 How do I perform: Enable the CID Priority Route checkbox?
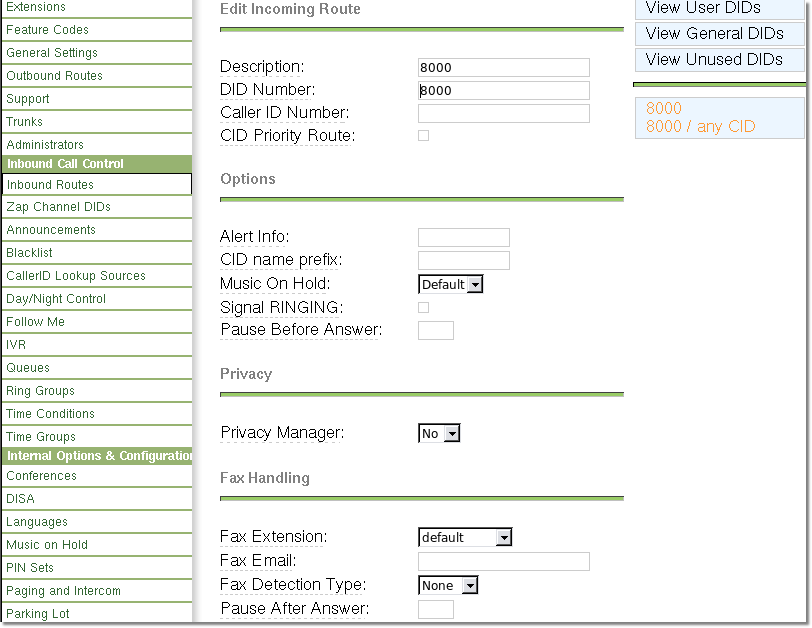click(424, 135)
